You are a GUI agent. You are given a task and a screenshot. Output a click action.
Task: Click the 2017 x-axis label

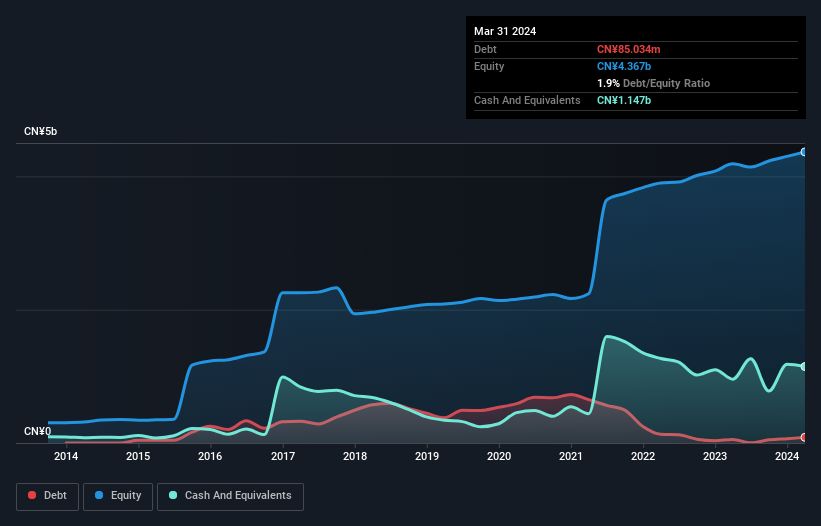[x=283, y=456]
